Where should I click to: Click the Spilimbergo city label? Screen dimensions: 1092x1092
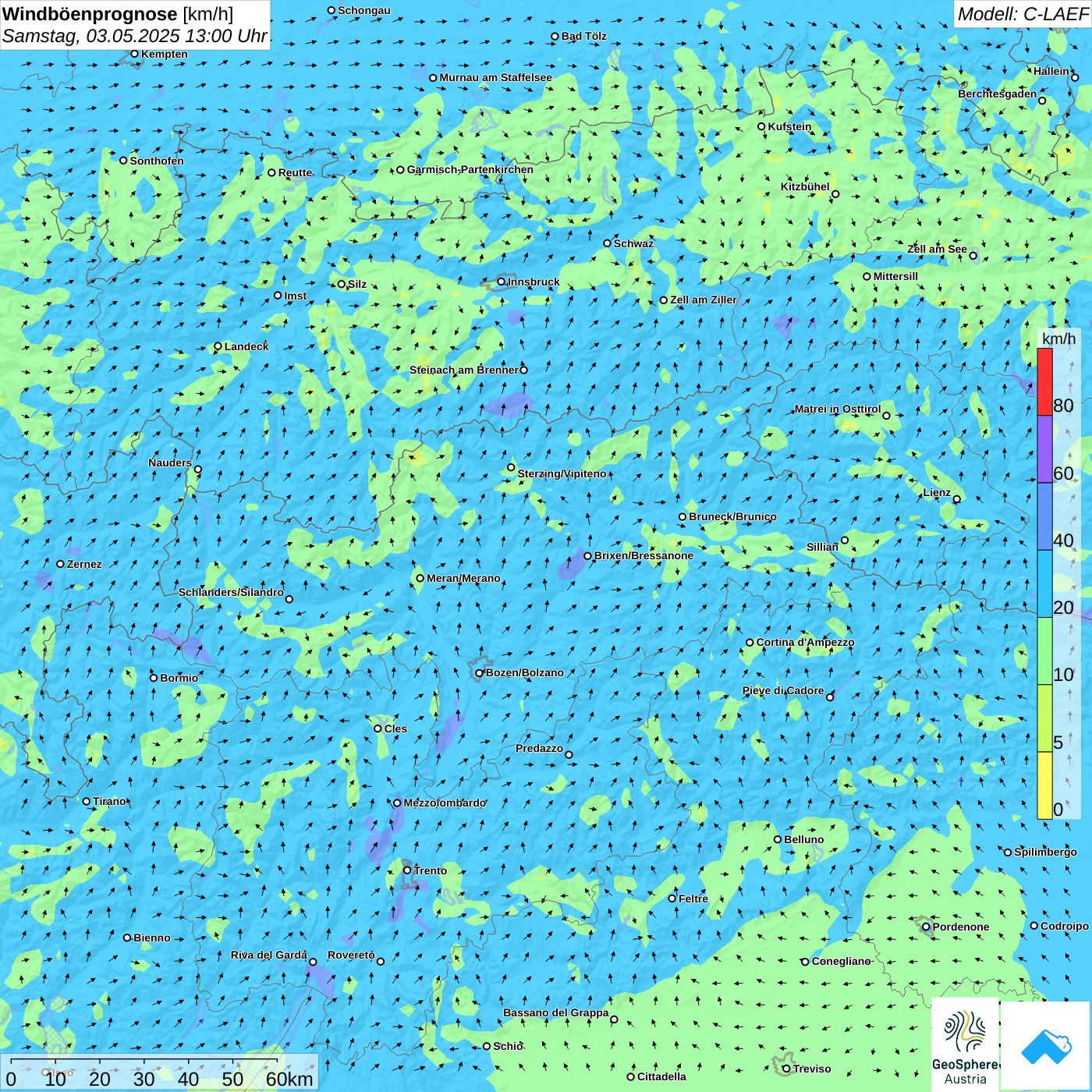pos(1045,852)
